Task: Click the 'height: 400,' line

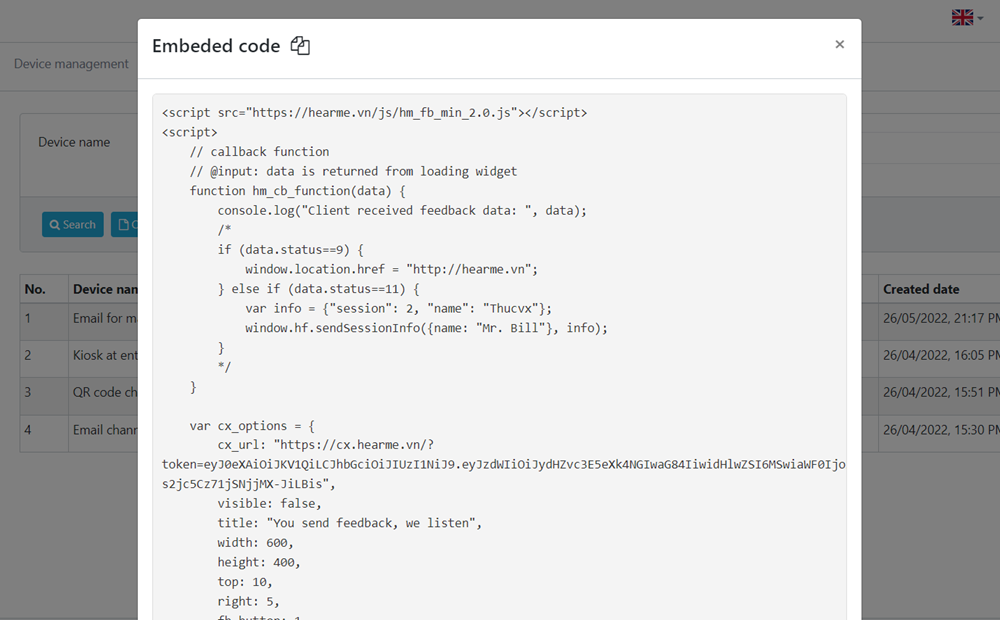Action: tap(258, 563)
